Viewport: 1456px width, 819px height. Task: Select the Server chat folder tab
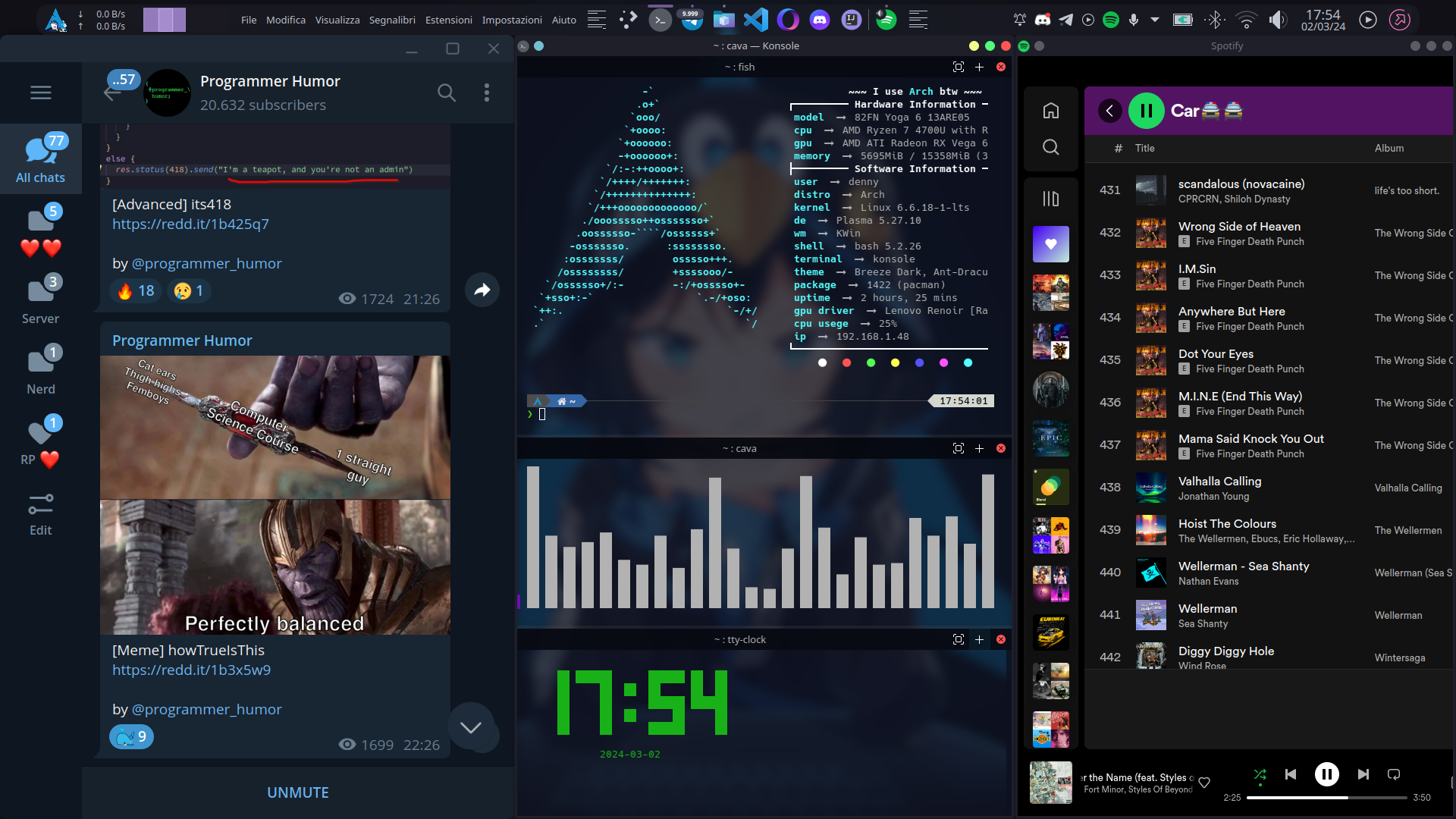41,300
